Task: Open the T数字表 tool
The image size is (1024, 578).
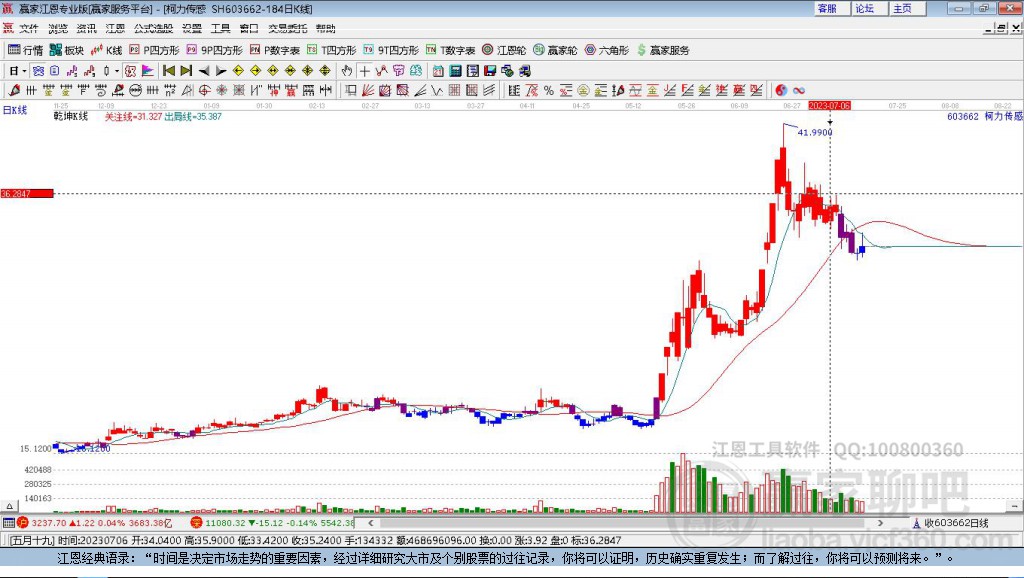Action: [x=451, y=50]
